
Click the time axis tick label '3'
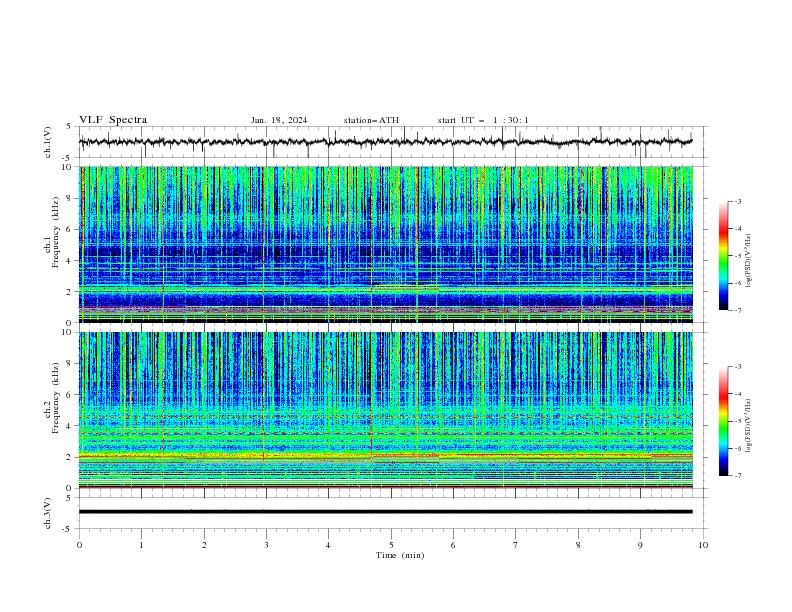click(x=266, y=545)
